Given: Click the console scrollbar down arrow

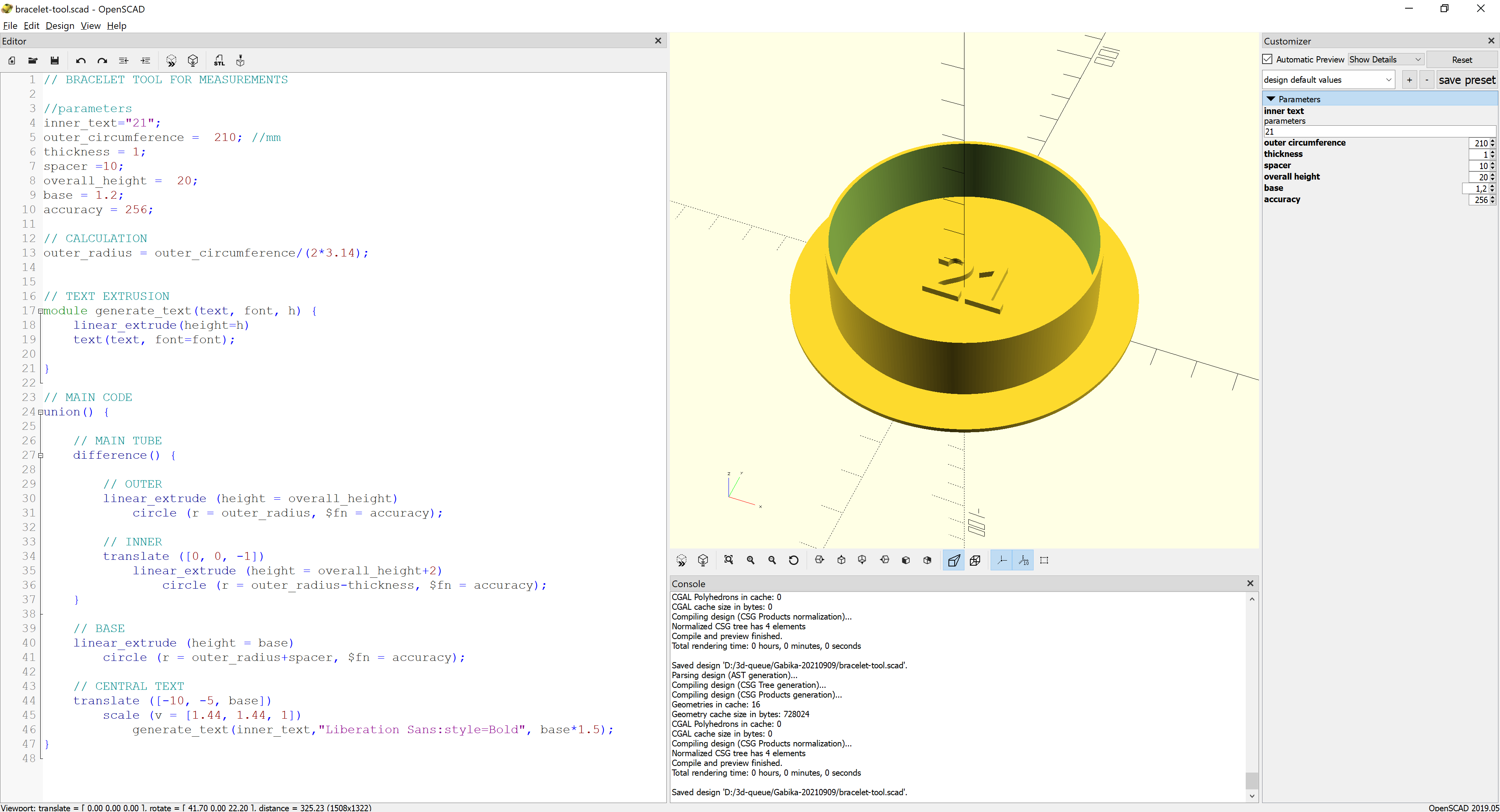Looking at the screenshot, I should click(x=1252, y=796).
